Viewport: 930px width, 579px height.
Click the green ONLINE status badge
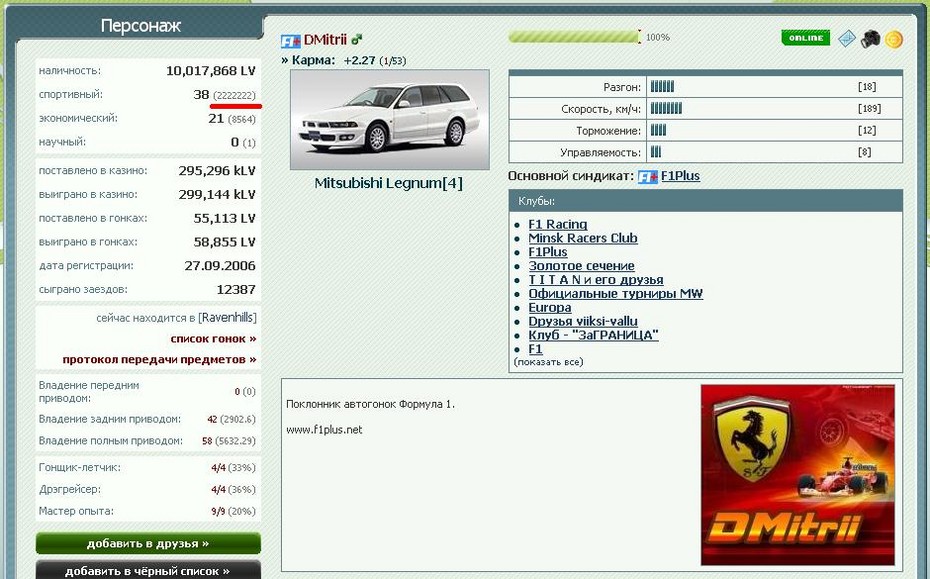pos(805,38)
